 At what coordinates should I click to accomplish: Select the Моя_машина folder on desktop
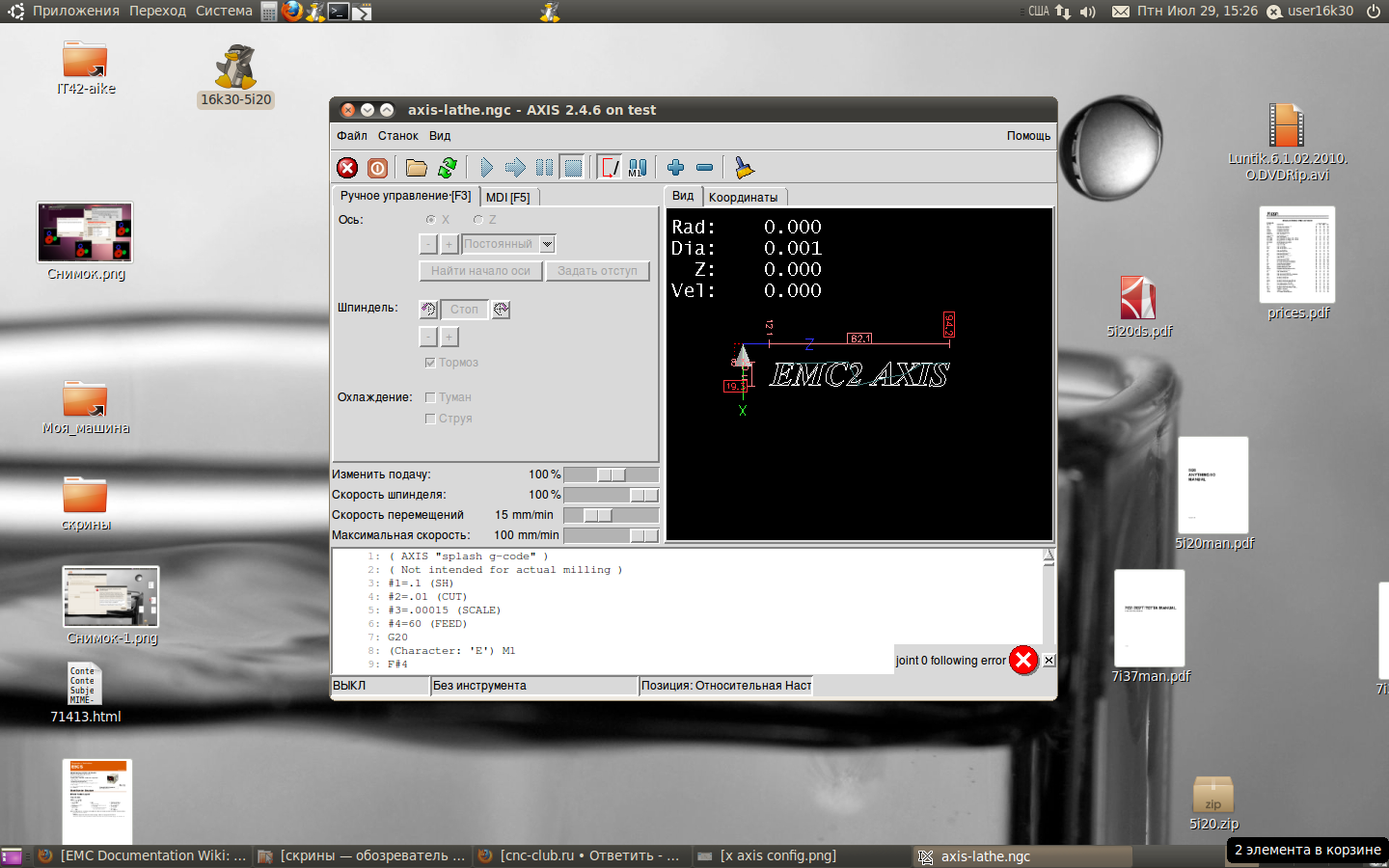[86, 408]
